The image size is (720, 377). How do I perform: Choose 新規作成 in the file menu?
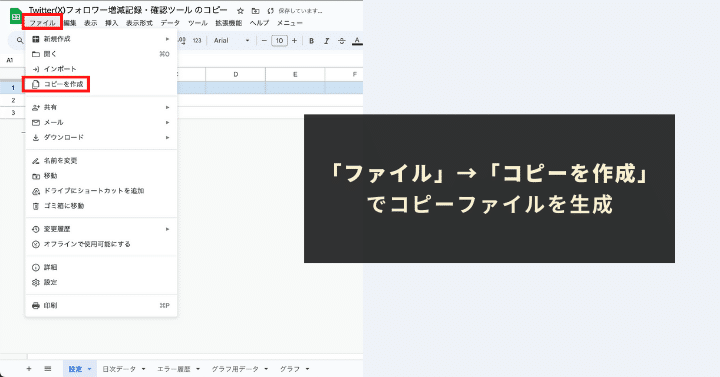(101, 39)
